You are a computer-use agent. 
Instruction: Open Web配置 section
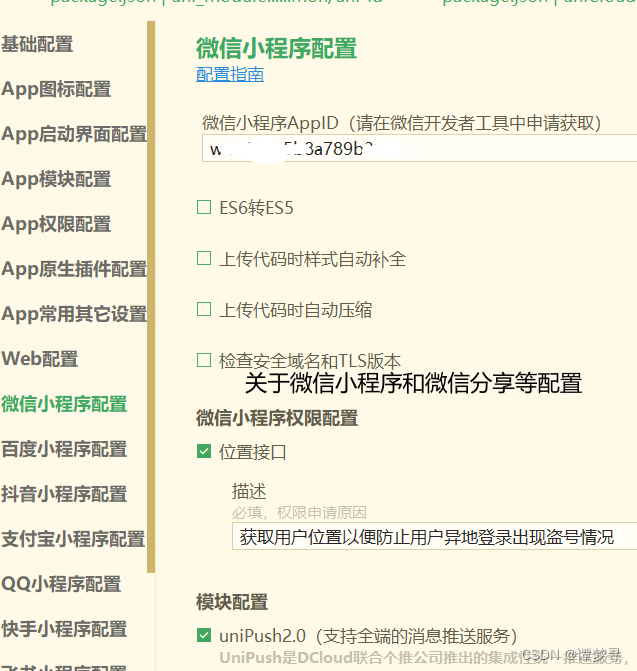point(40,359)
